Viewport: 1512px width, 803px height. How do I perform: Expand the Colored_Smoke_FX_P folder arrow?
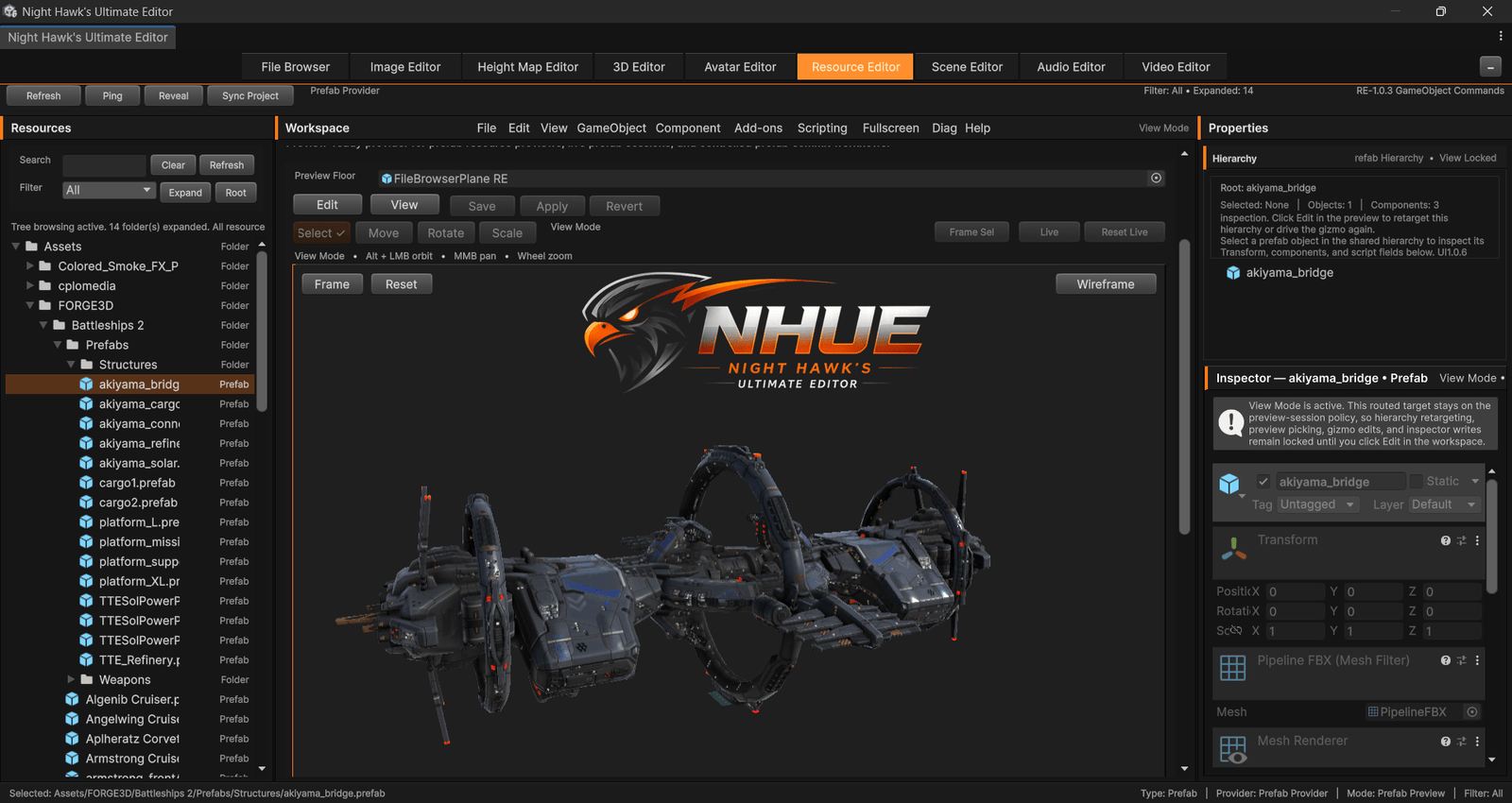point(30,266)
